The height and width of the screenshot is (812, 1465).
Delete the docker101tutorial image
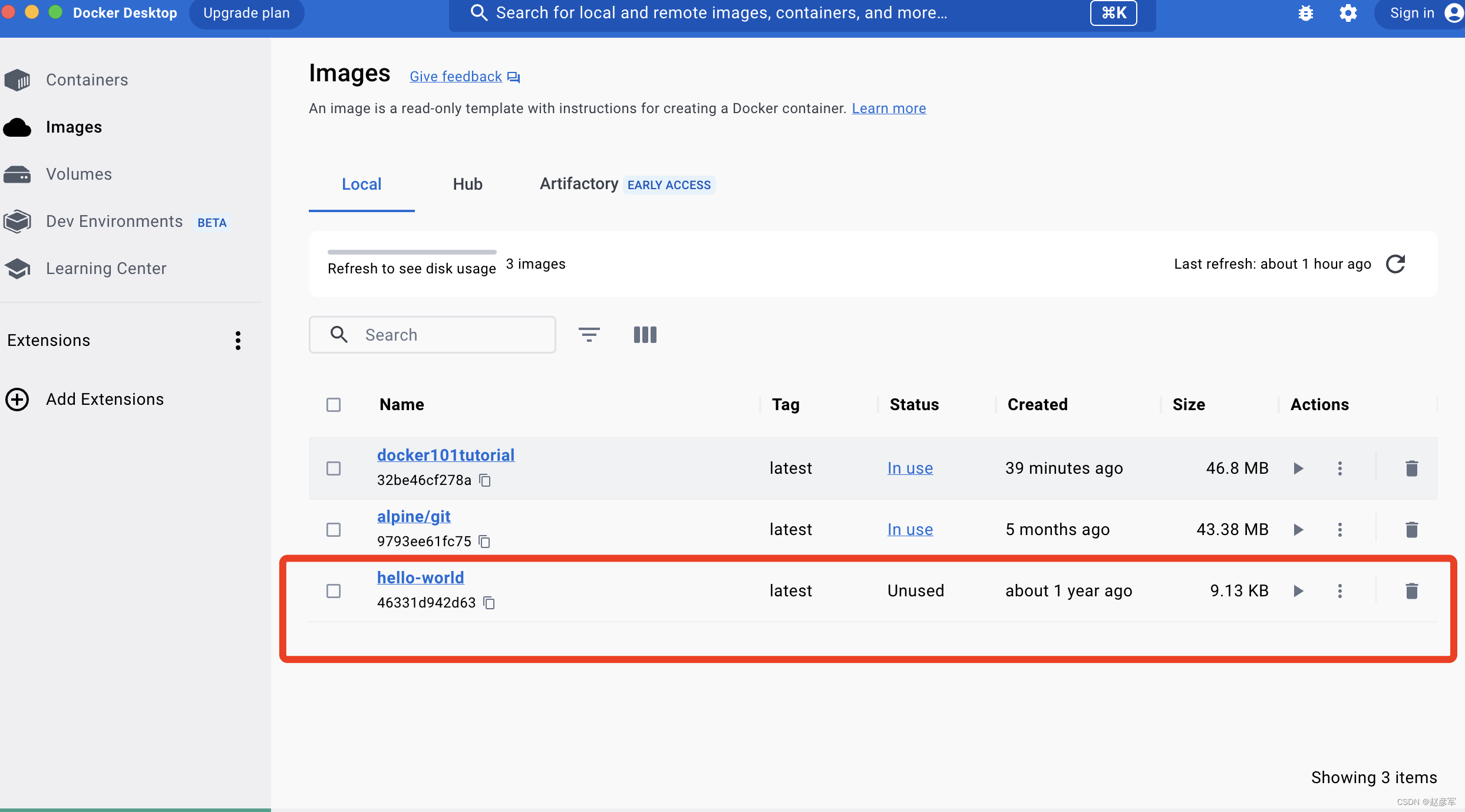[1411, 468]
